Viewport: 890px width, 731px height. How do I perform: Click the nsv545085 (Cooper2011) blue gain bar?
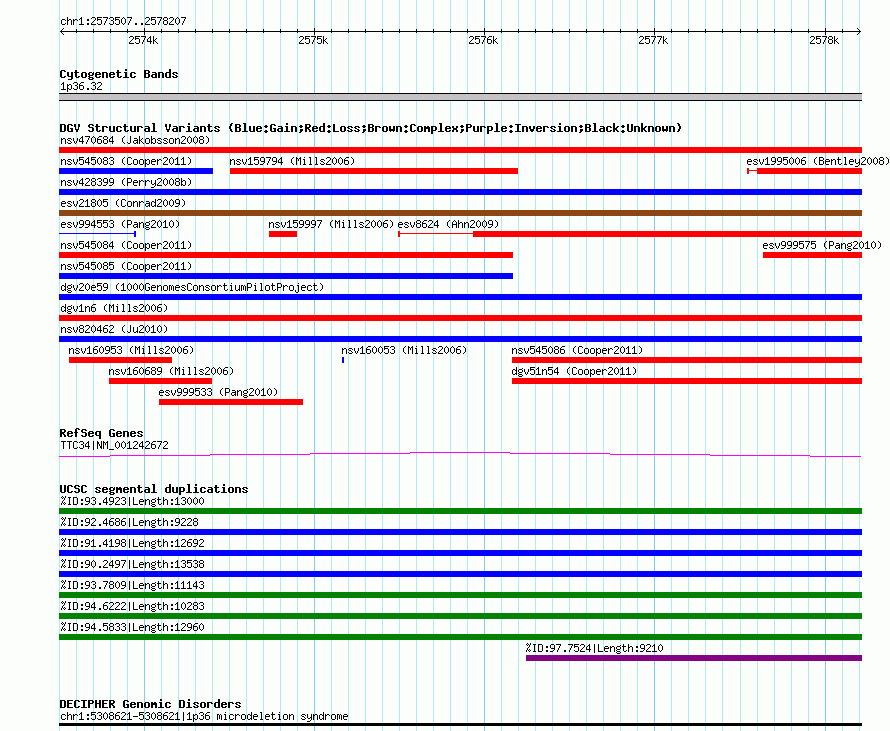pyautogui.click(x=286, y=276)
